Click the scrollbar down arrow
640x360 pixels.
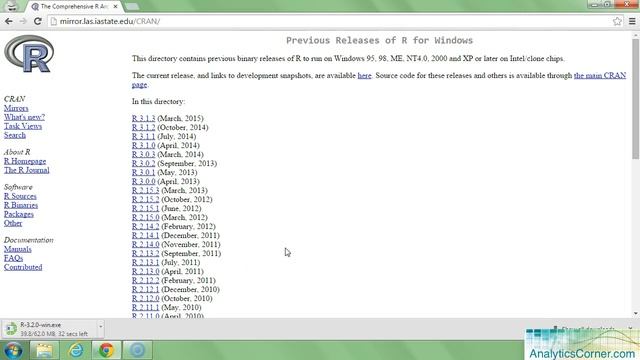(636, 313)
